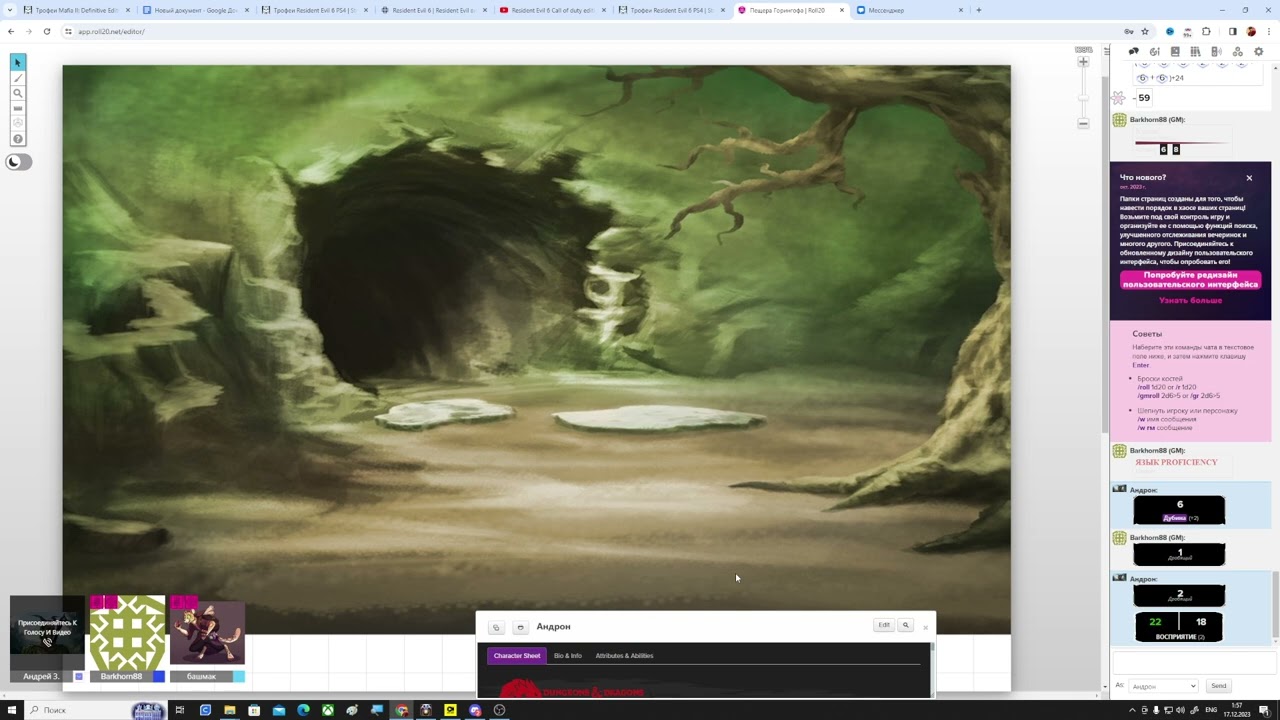Follow the 'Узнать больше' link
1280x720 pixels.
point(1190,300)
